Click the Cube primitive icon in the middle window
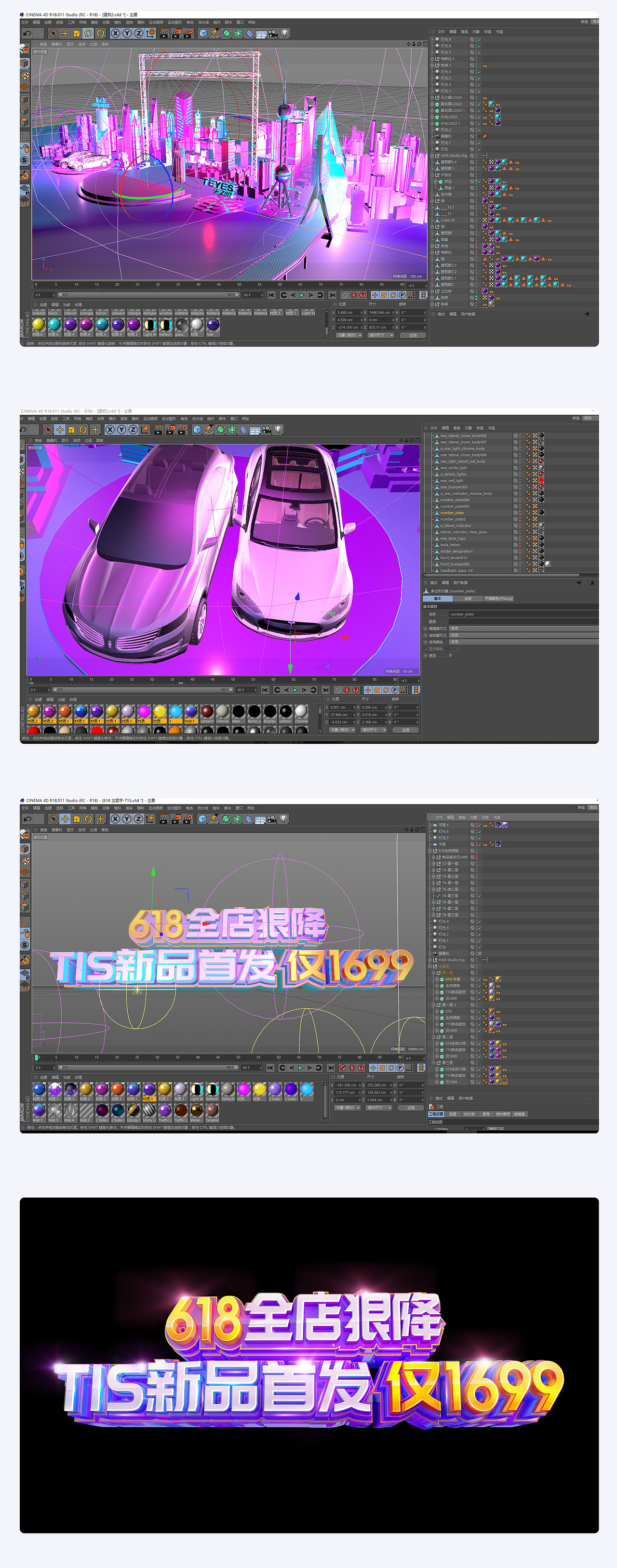Viewport: 617px width, 1568px height. pyautogui.click(x=197, y=430)
